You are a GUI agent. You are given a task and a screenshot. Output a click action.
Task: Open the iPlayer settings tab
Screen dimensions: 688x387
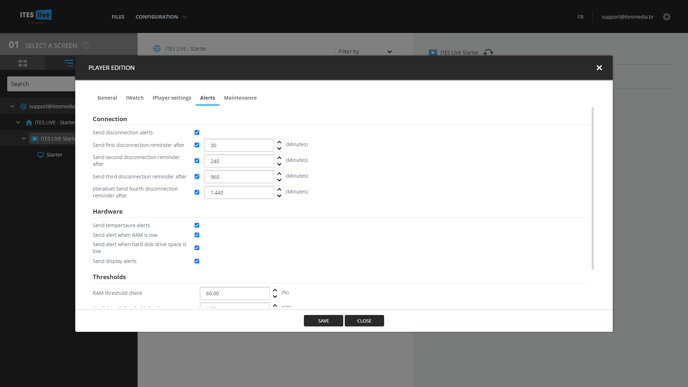point(172,98)
